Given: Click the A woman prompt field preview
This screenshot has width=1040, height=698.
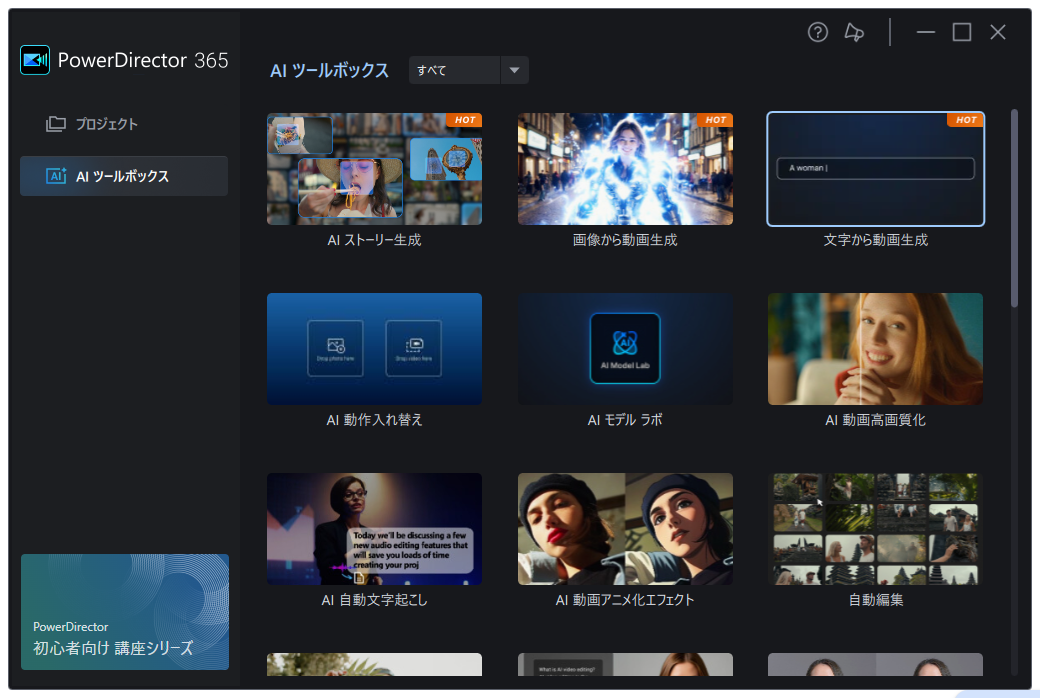Looking at the screenshot, I should pyautogui.click(x=876, y=169).
